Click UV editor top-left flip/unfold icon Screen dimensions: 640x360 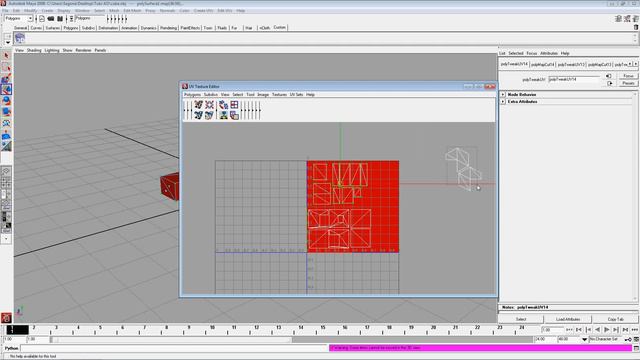click(198, 105)
